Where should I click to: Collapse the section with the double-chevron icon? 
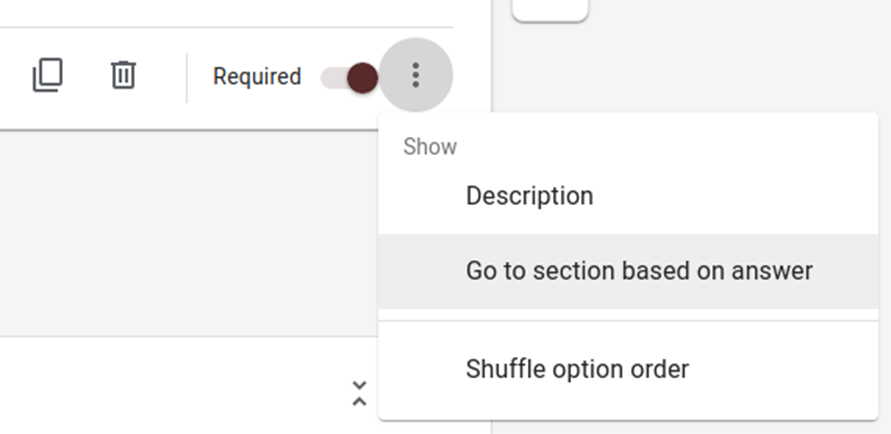coord(359,393)
